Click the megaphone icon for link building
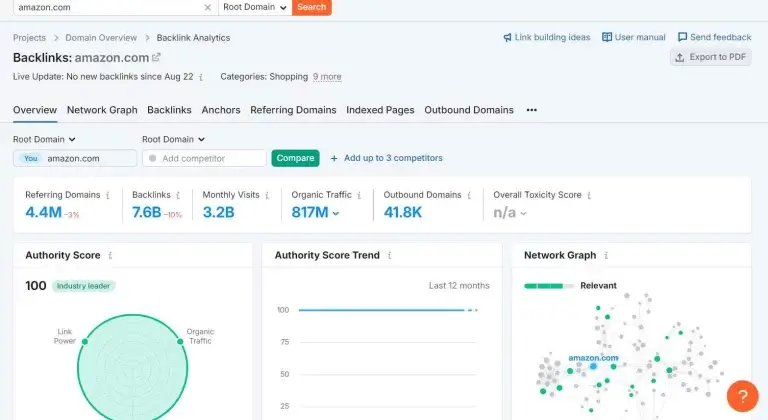This screenshot has height=420, width=768. coord(507,37)
